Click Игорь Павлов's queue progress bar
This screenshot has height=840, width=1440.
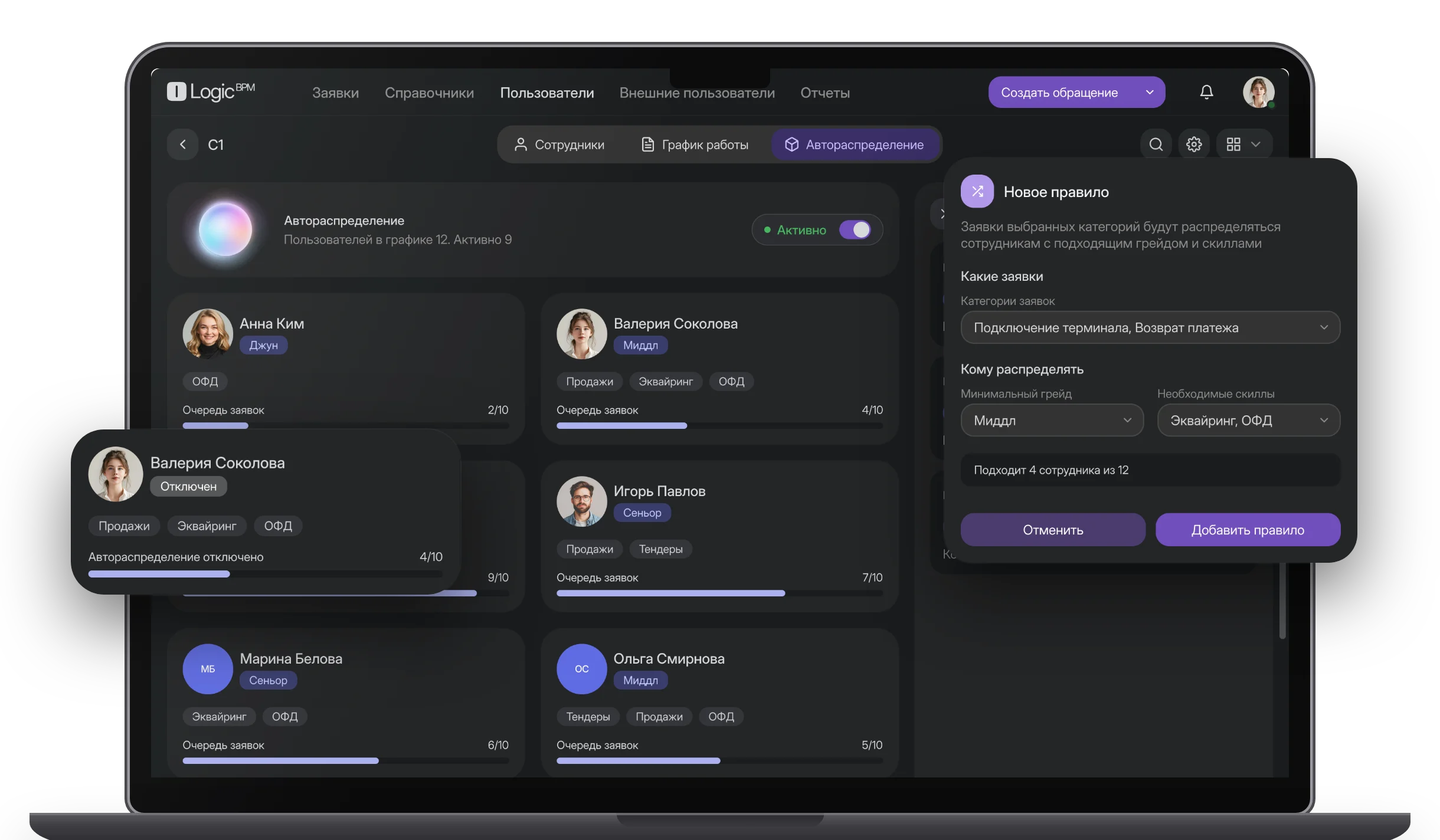click(x=719, y=593)
